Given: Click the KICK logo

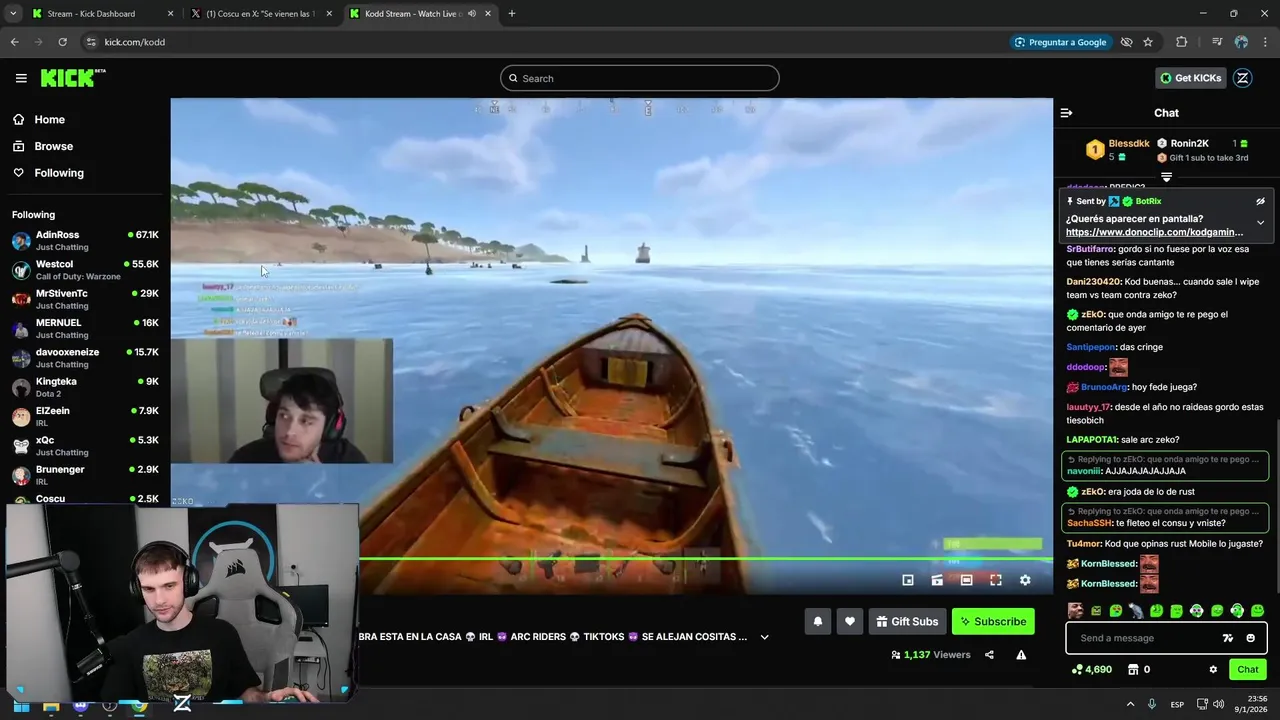Looking at the screenshot, I should [73, 78].
